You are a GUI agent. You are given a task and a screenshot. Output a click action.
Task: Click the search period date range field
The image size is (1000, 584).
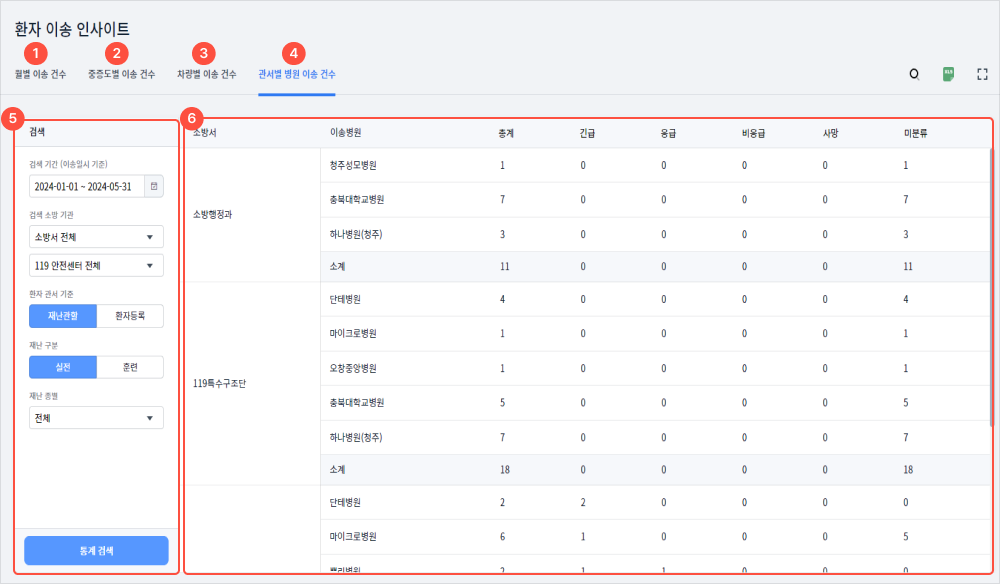[87, 186]
